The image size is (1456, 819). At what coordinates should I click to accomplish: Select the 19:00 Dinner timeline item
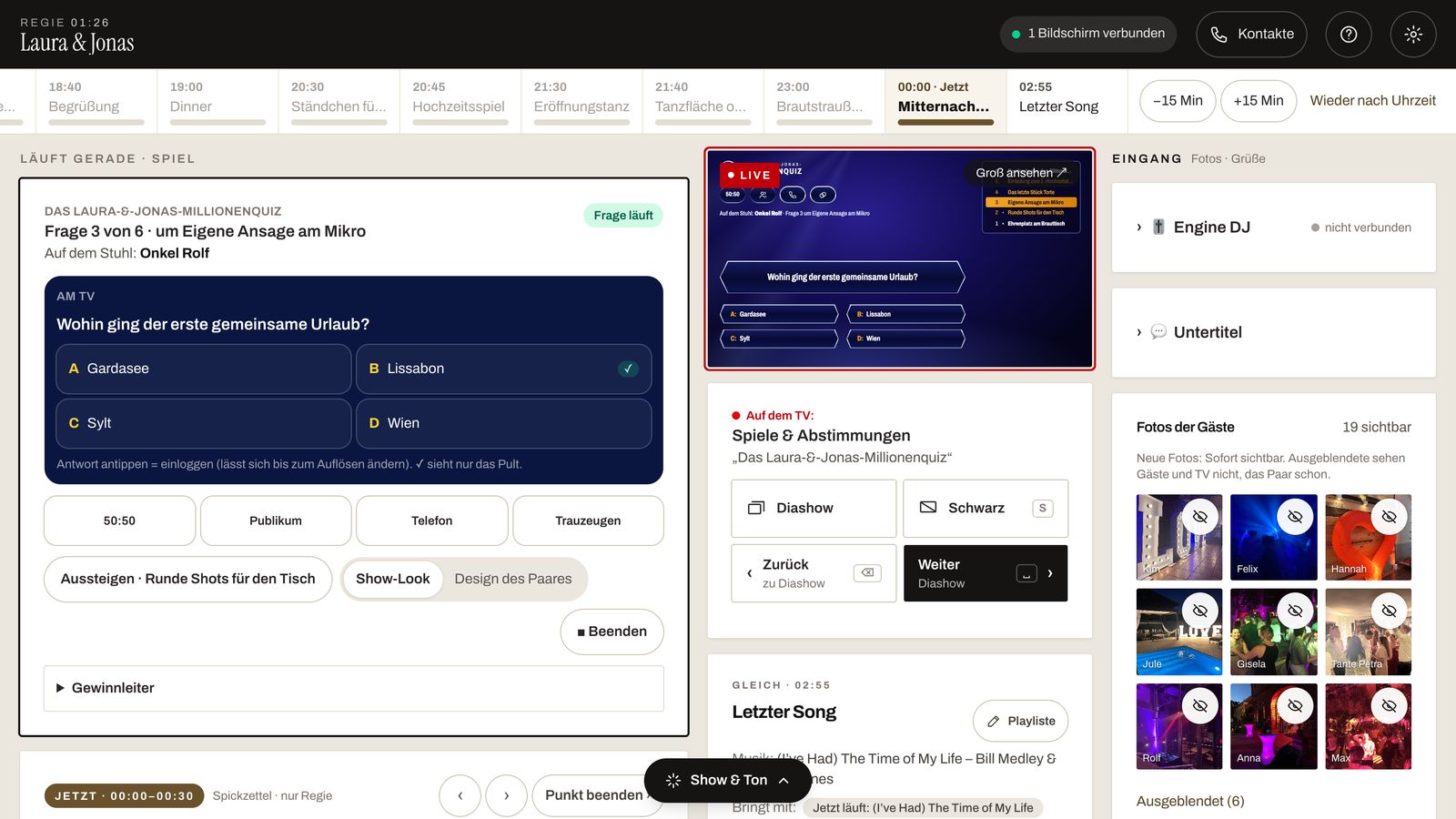click(217, 102)
